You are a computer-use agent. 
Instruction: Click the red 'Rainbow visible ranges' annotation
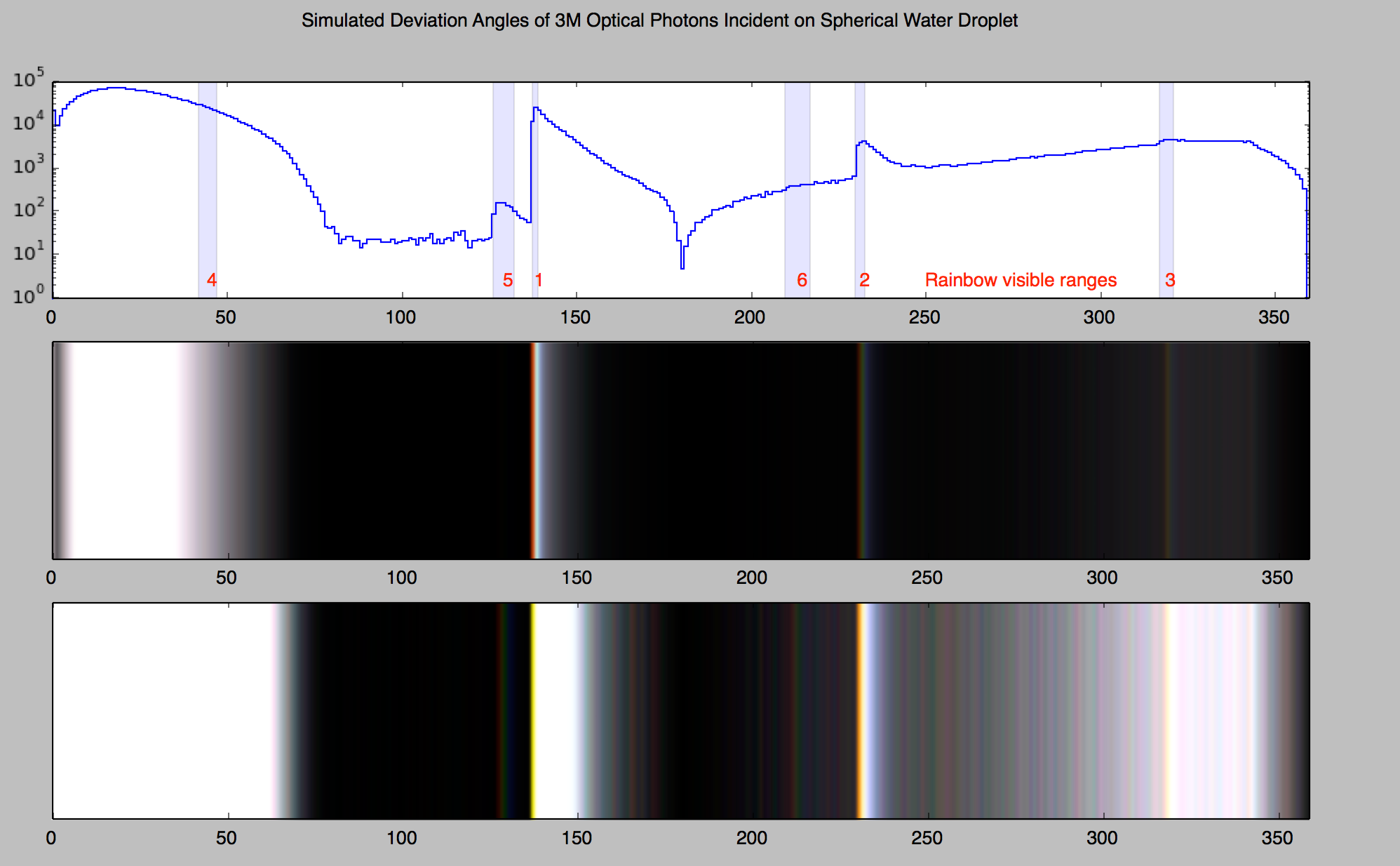coord(1021,280)
